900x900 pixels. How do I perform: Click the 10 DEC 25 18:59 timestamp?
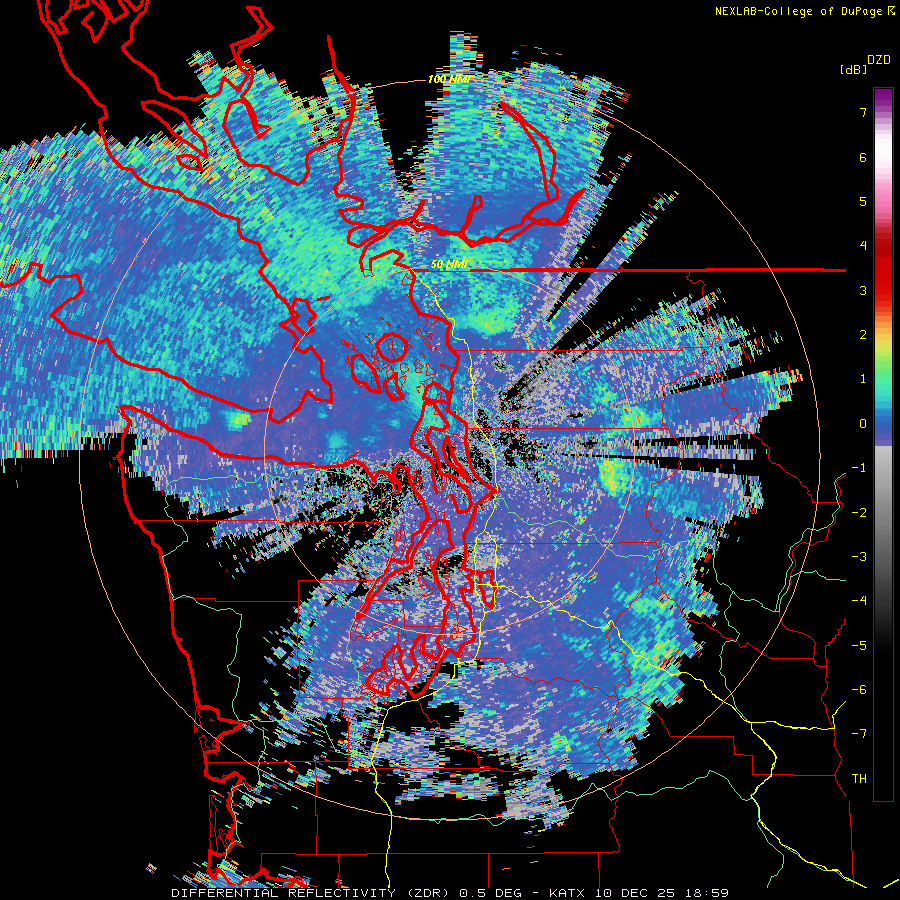(x=662, y=893)
